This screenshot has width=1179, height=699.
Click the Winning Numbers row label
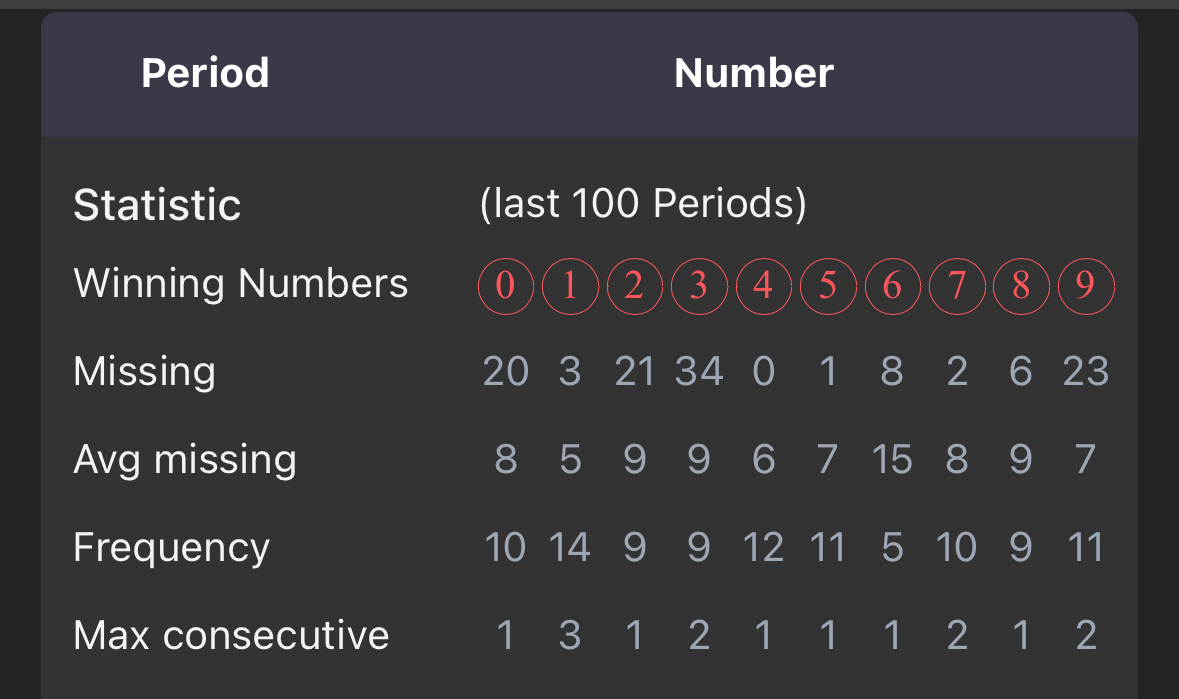pos(241,283)
